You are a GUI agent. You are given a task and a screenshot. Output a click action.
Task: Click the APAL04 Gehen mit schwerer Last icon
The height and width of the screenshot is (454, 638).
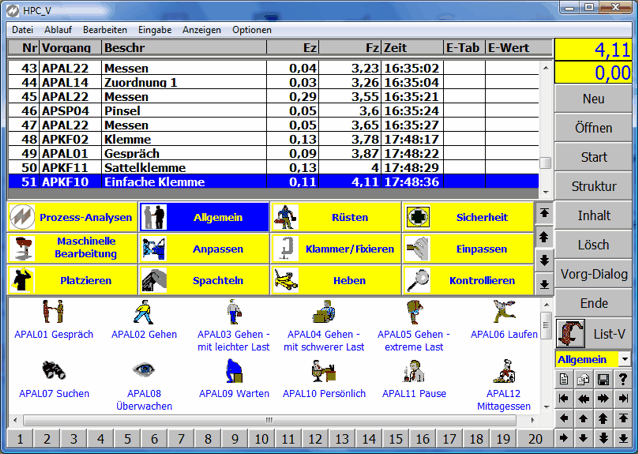pos(322,313)
